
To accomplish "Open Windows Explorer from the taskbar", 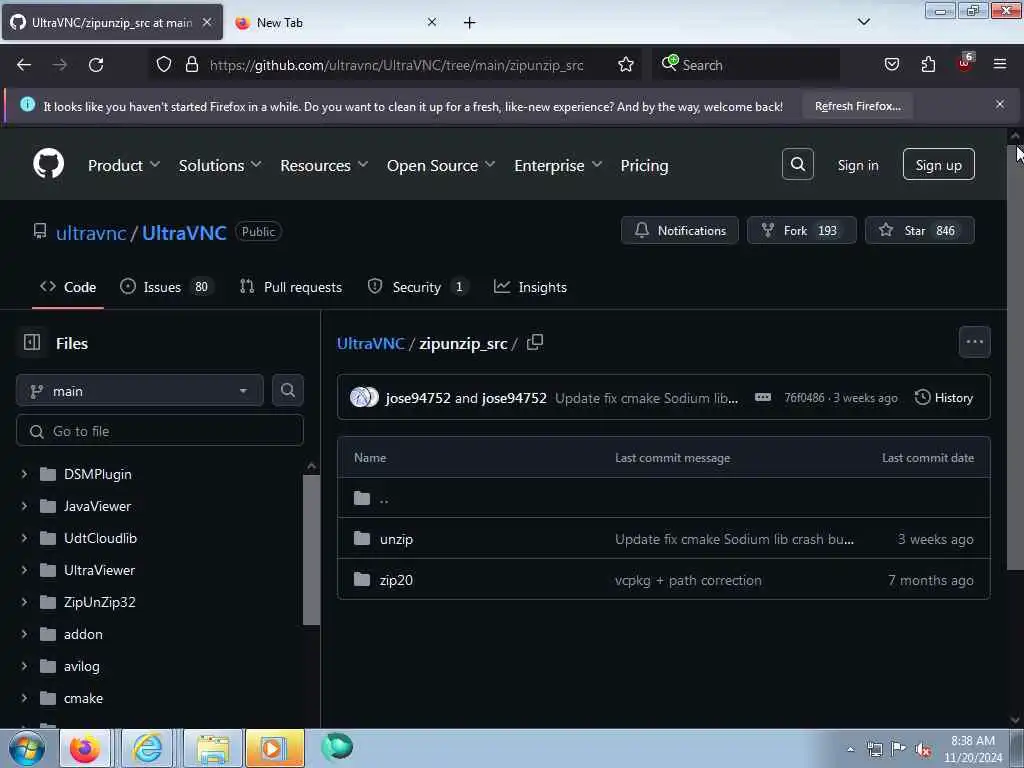I will pyautogui.click(x=213, y=748).
